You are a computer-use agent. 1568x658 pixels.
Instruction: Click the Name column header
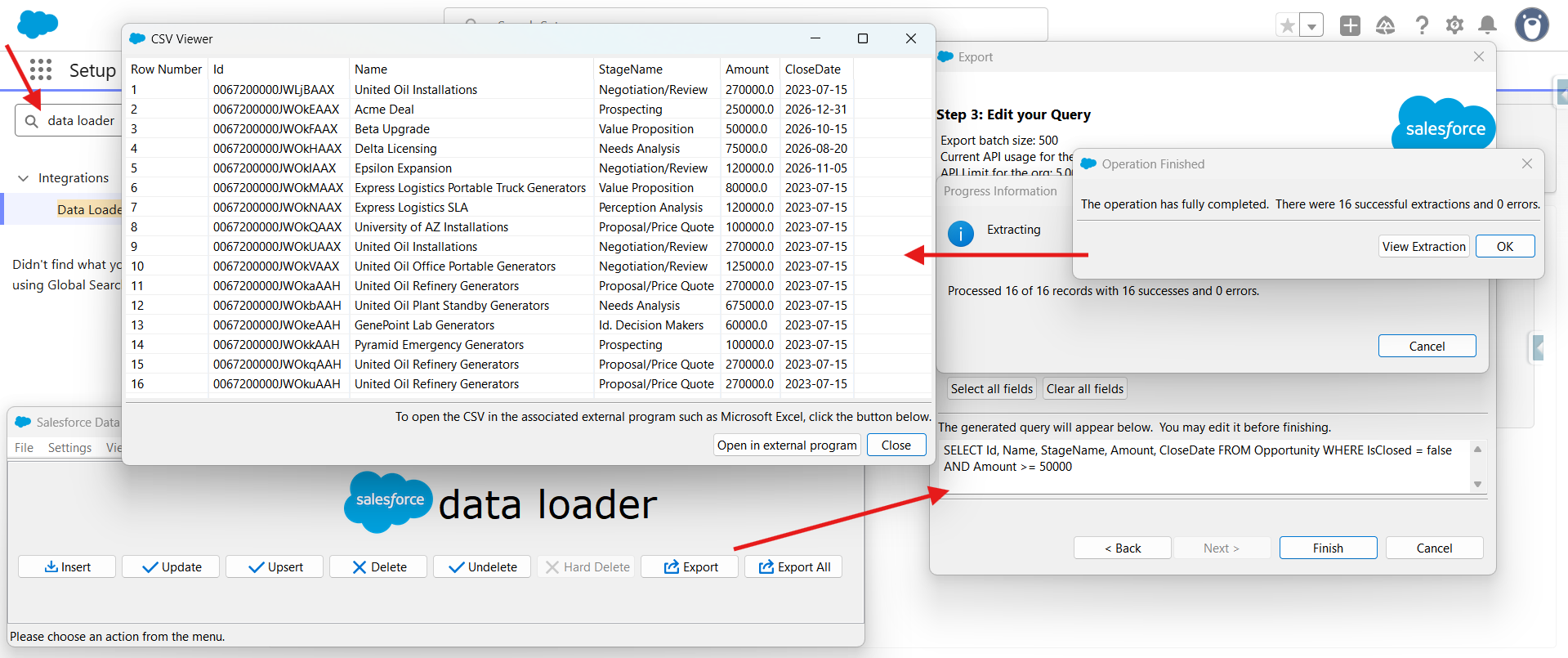(x=471, y=69)
